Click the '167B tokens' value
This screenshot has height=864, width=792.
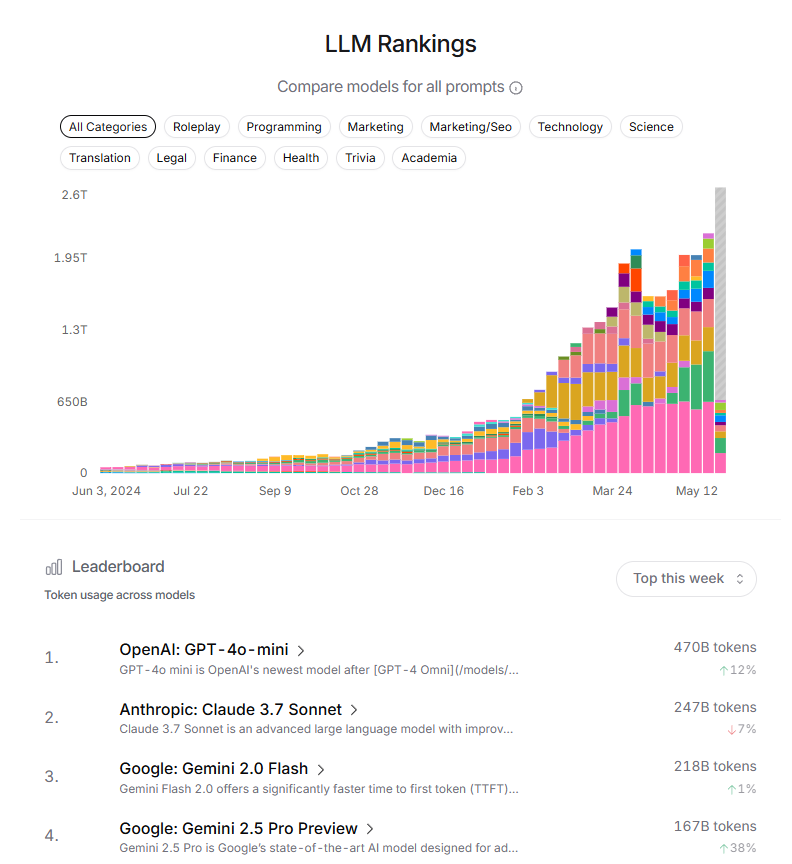tap(715, 826)
